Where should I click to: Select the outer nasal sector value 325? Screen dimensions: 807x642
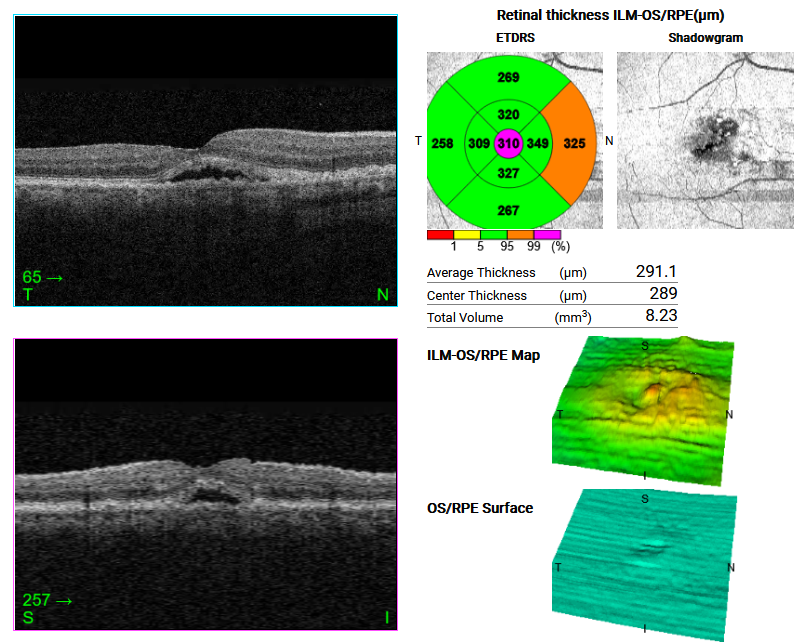[x=574, y=144]
